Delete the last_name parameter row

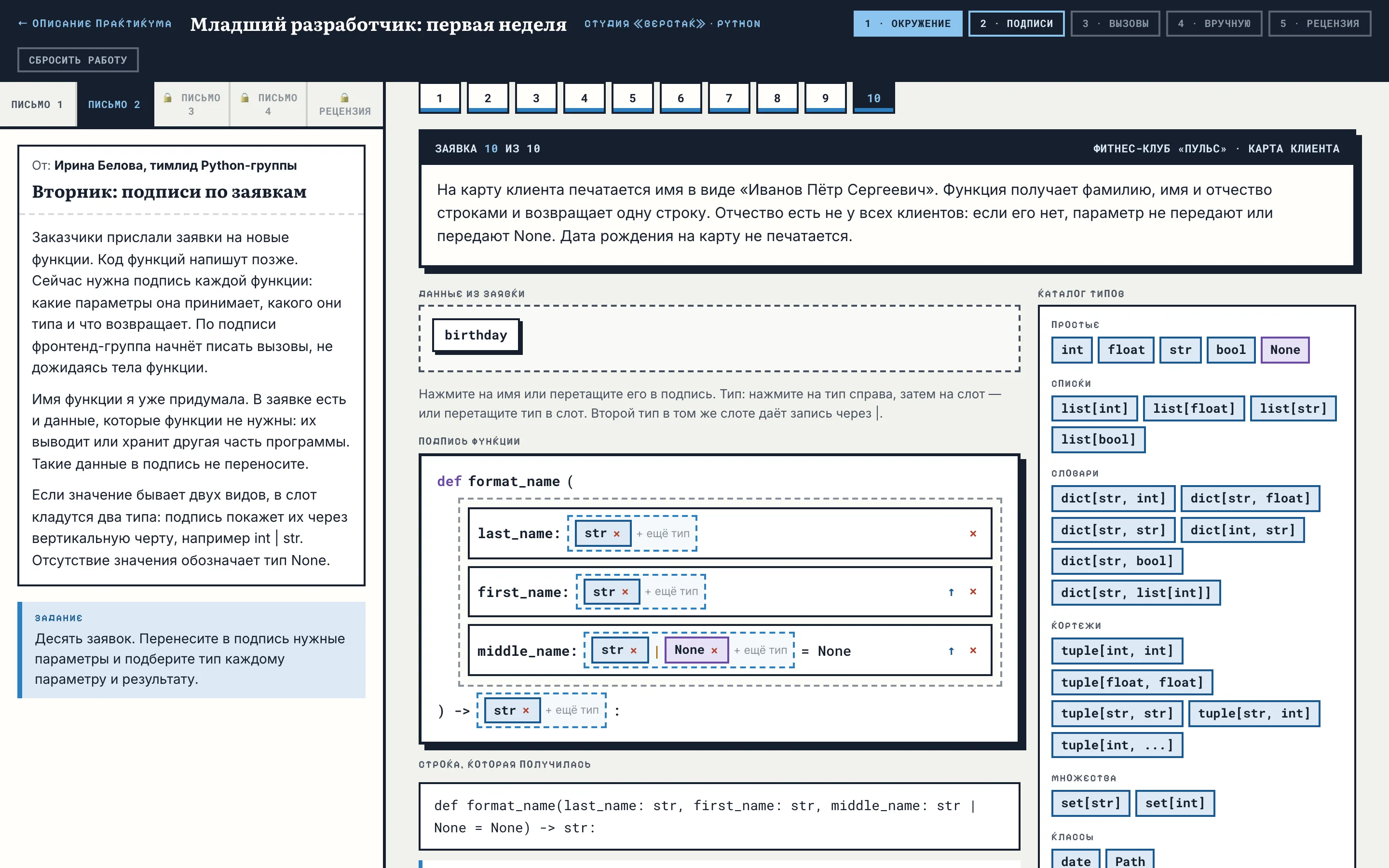pos(973,534)
